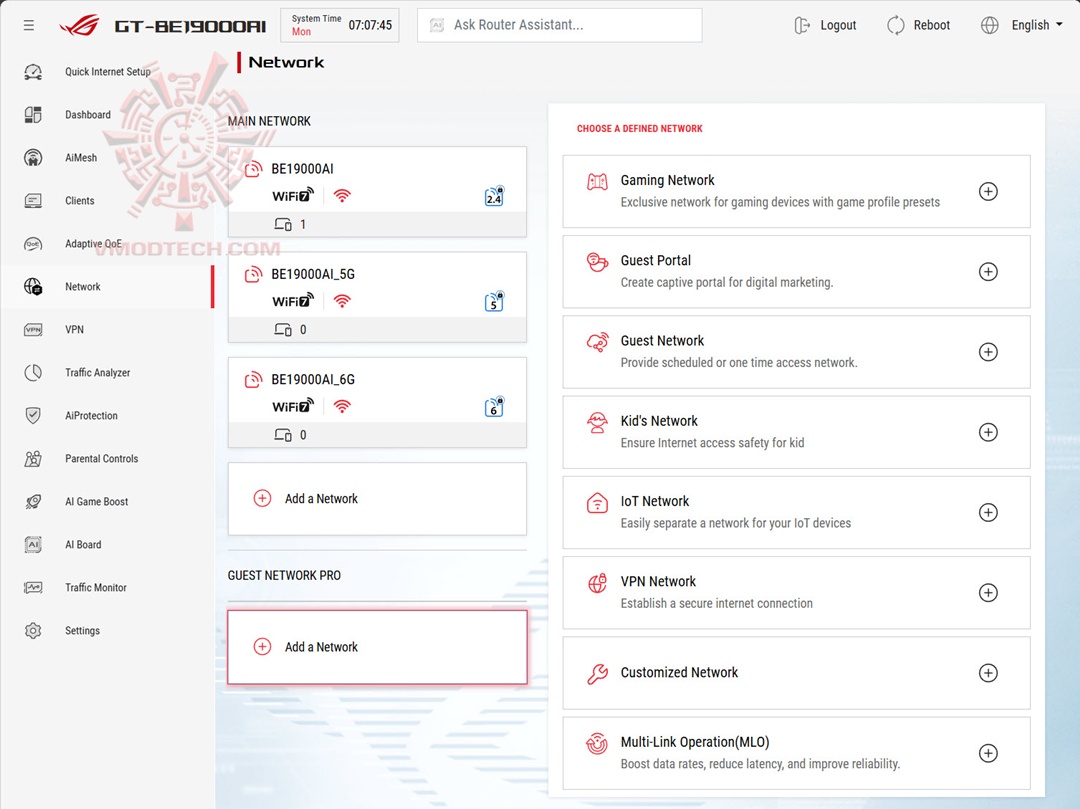The height and width of the screenshot is (809, 1080).
Task: Expand the Multi-Link Operation plus button
Action: click(988, 753)
